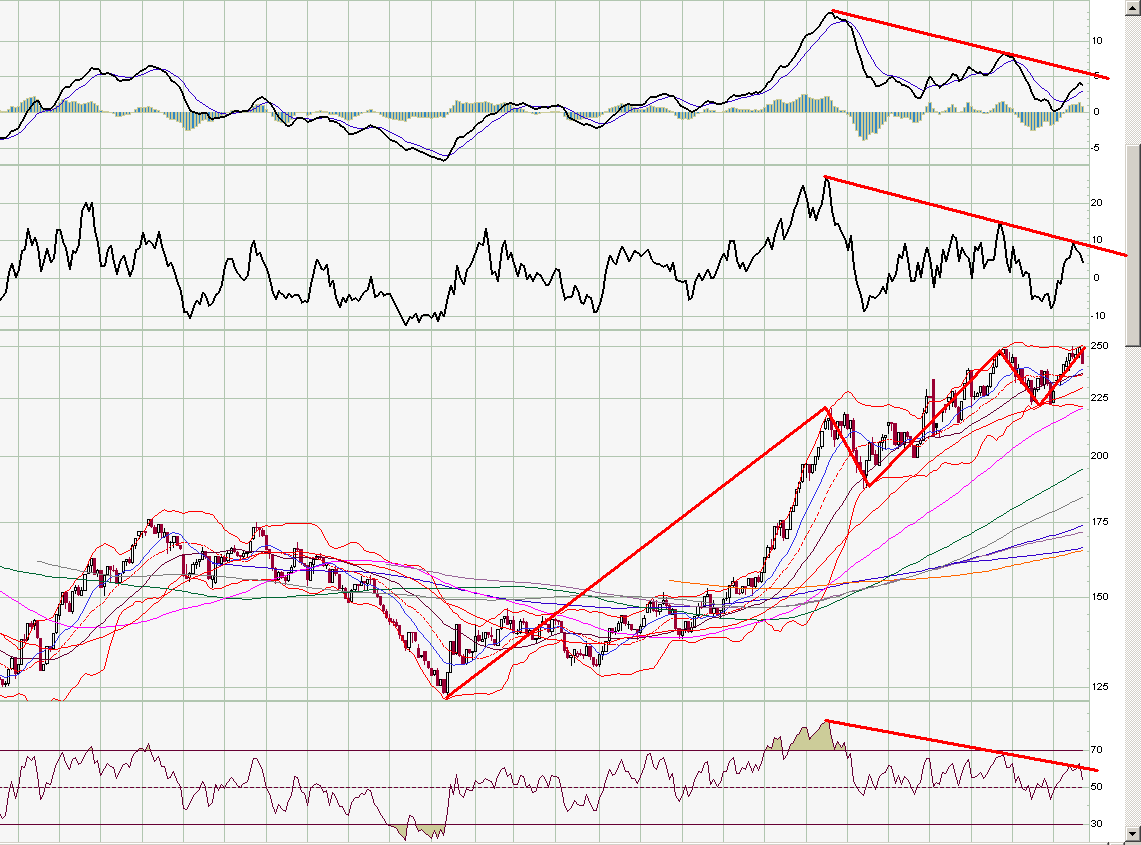Screen dimensions: 1141x845
Task: Click the 30 level label on RSI panel
Action: click(x=1096, y=824)
